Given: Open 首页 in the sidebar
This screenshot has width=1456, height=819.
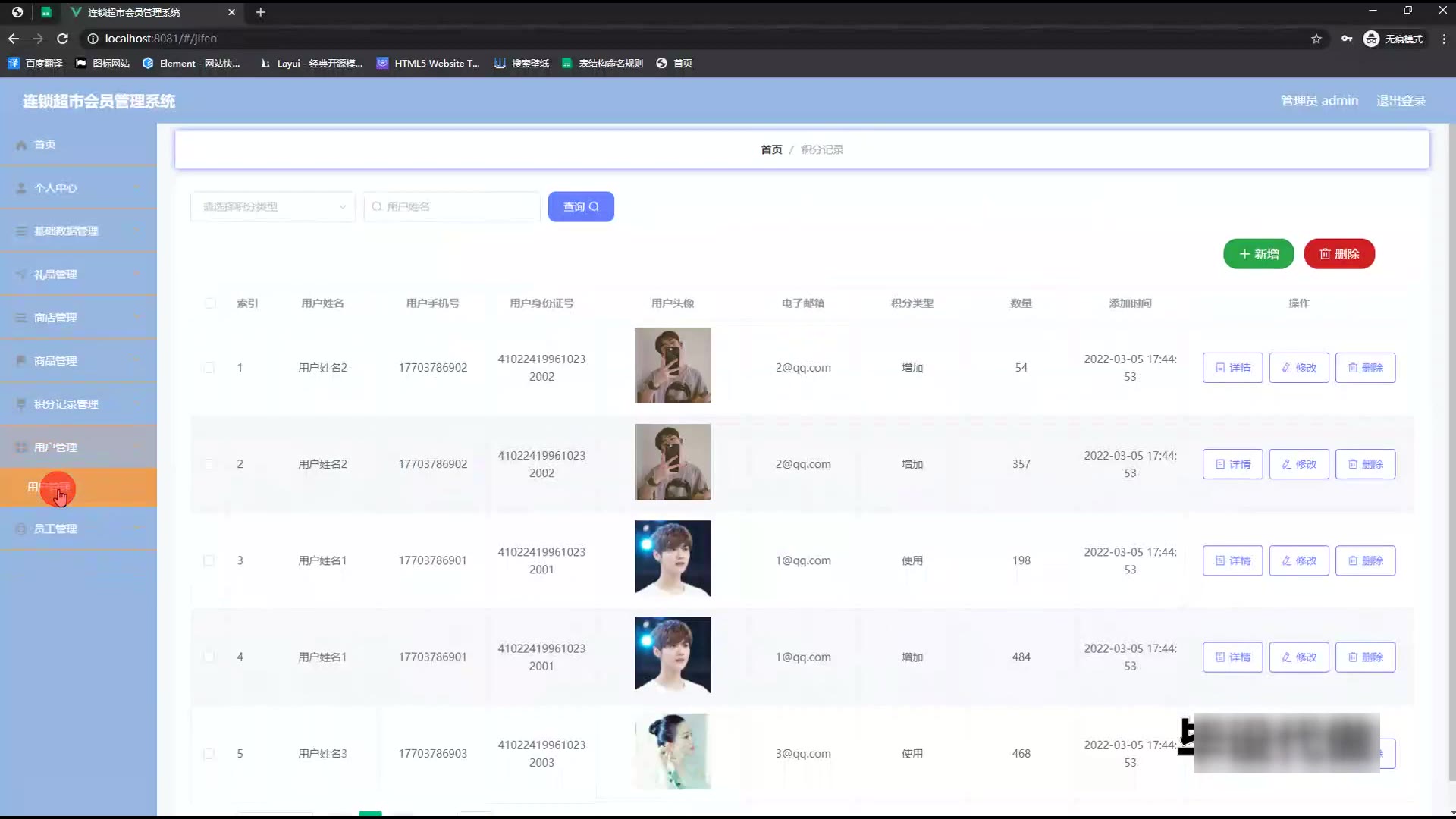Looking at the screenshot, I should point(78,144).
